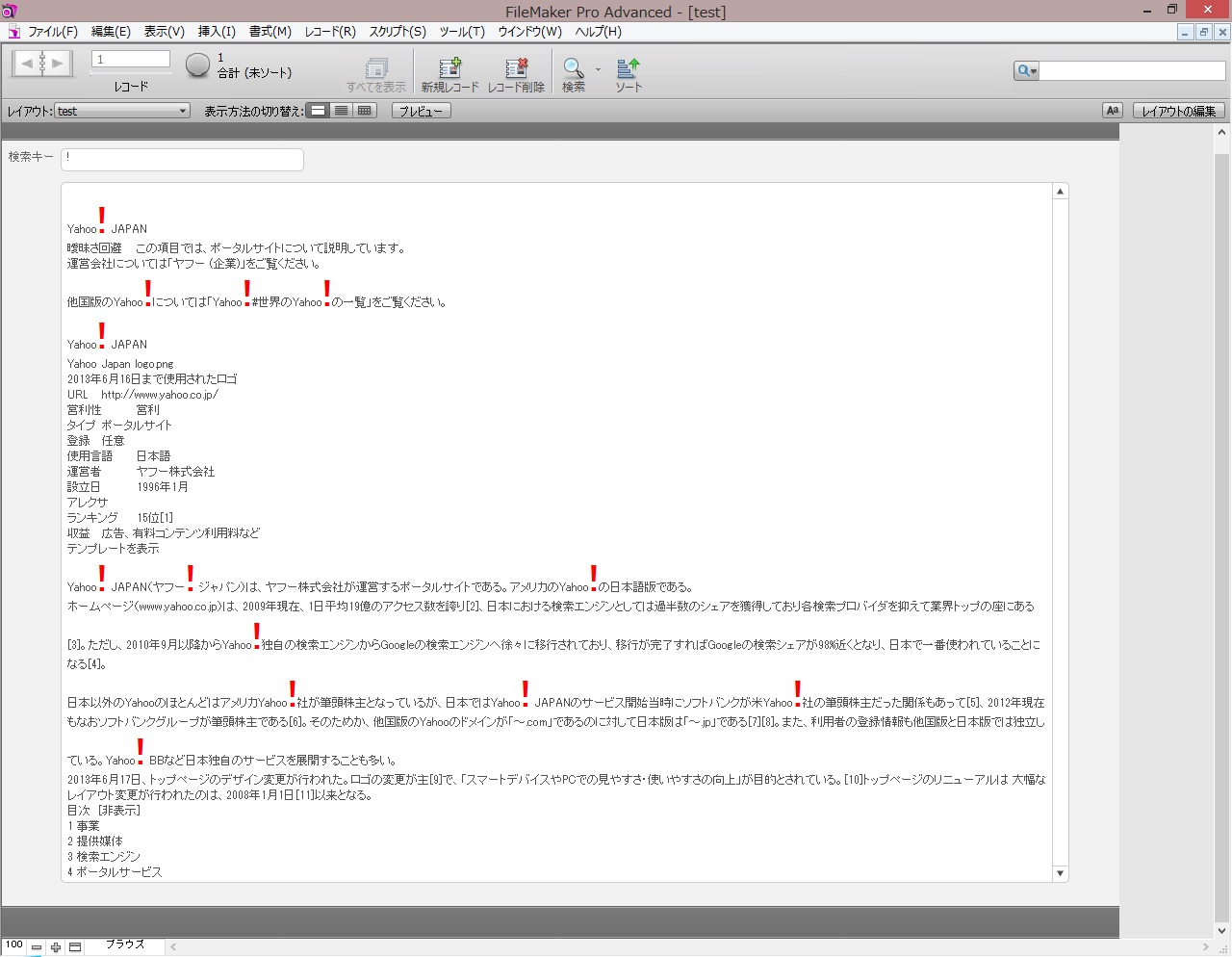The width and height of the screenshot is (1232, 957).
Task: Click the URL 'http://www.yahoo.co.jp/' text
Action: pyautogui.click(x=160, y=395)
